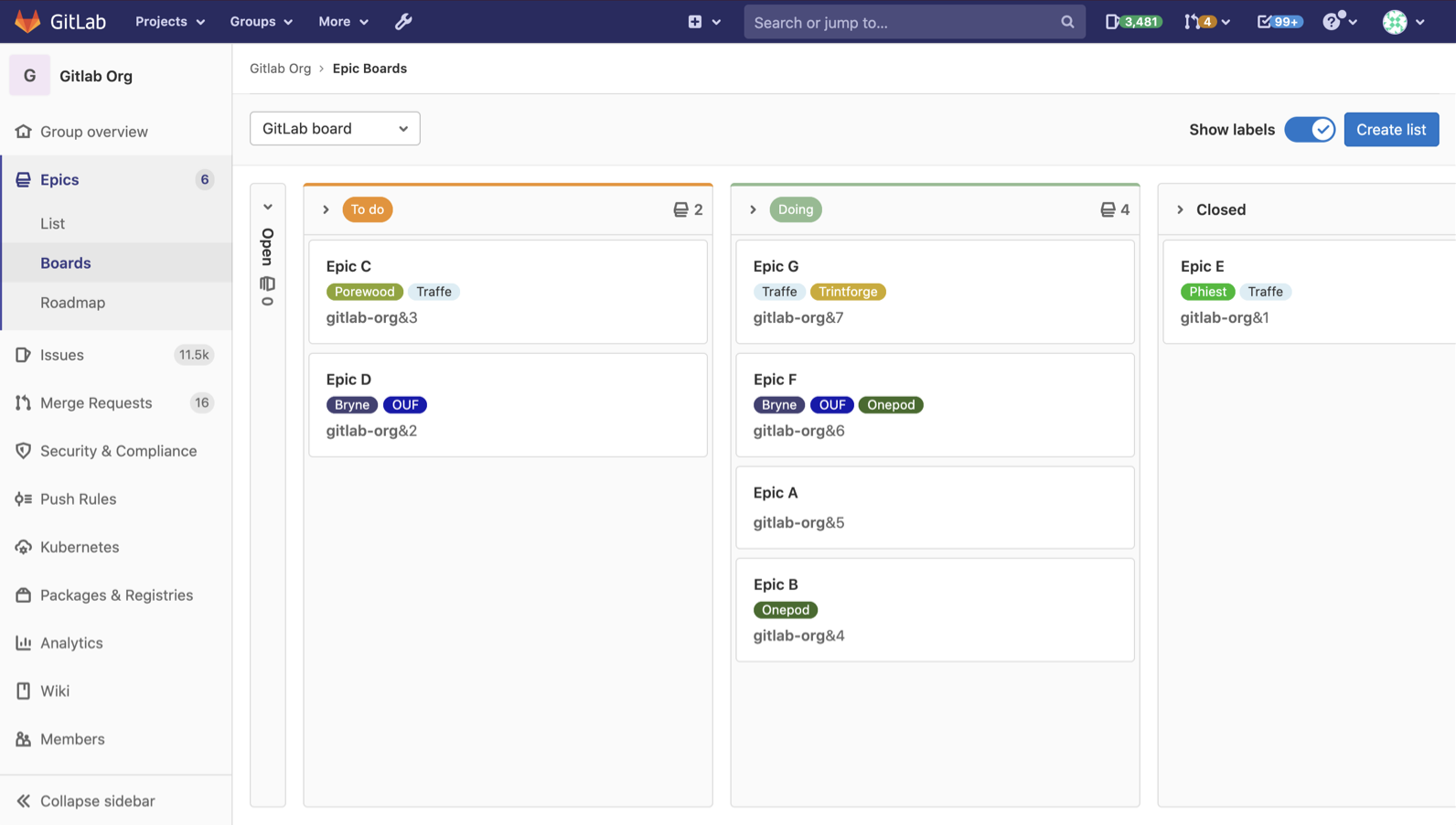The image size is (1456, 825).
Task: Click the Epic Boards breadcrumb link
Action: [369, 69]
